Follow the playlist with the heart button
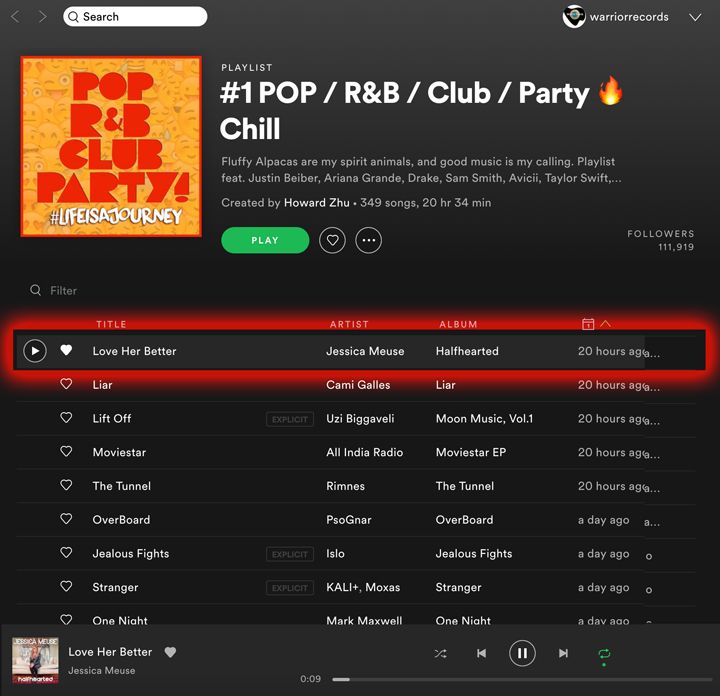 tap(332, 240)
